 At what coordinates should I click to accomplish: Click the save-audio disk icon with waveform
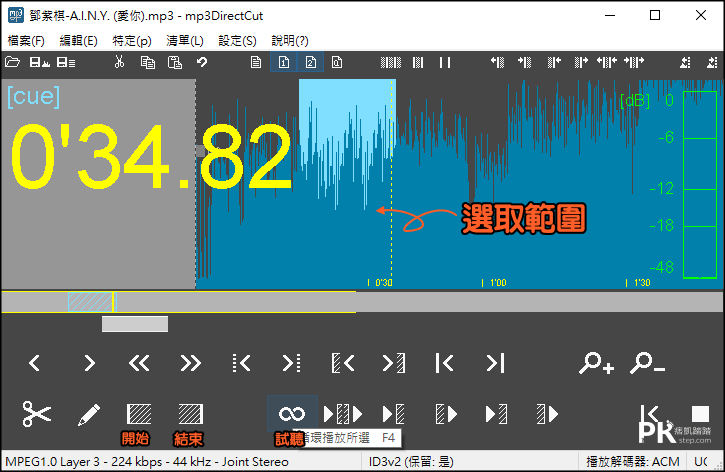(x=39, y=62)
